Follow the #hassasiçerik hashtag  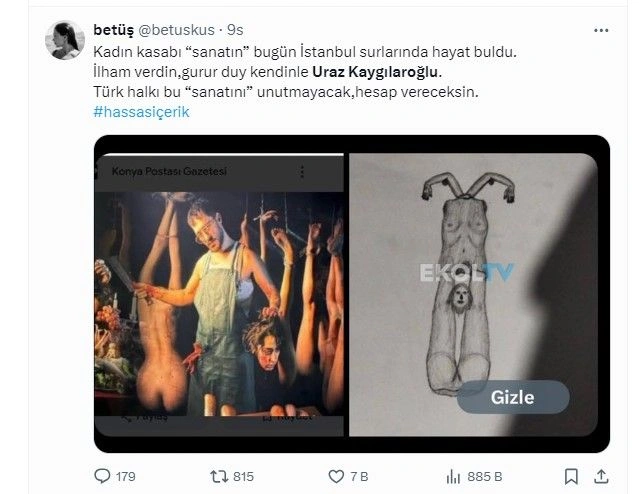141,112
